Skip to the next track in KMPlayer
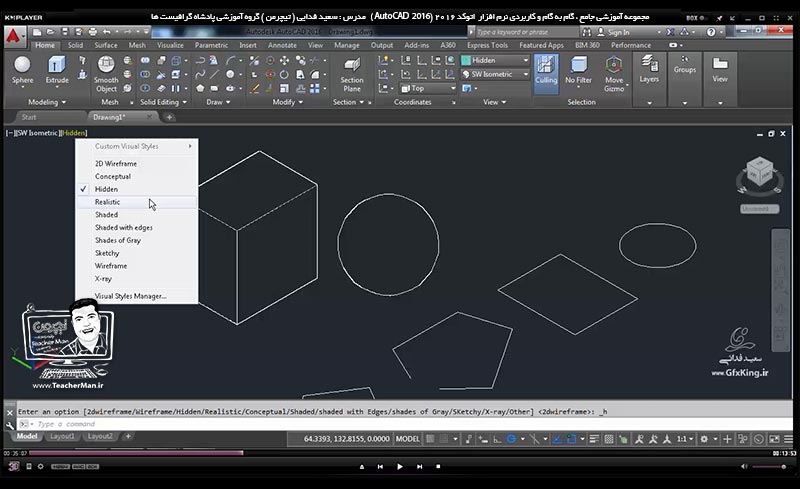800x489 pixels. 419,467
